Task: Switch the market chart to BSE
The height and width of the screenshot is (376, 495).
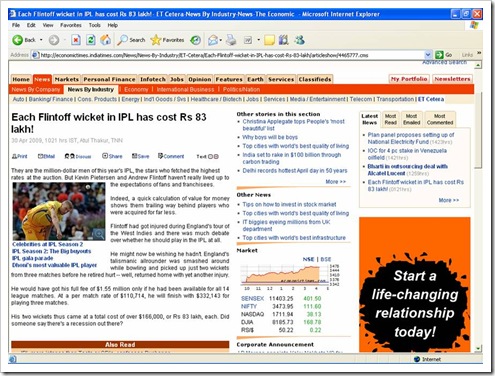Action: click(x=326, y=259)
